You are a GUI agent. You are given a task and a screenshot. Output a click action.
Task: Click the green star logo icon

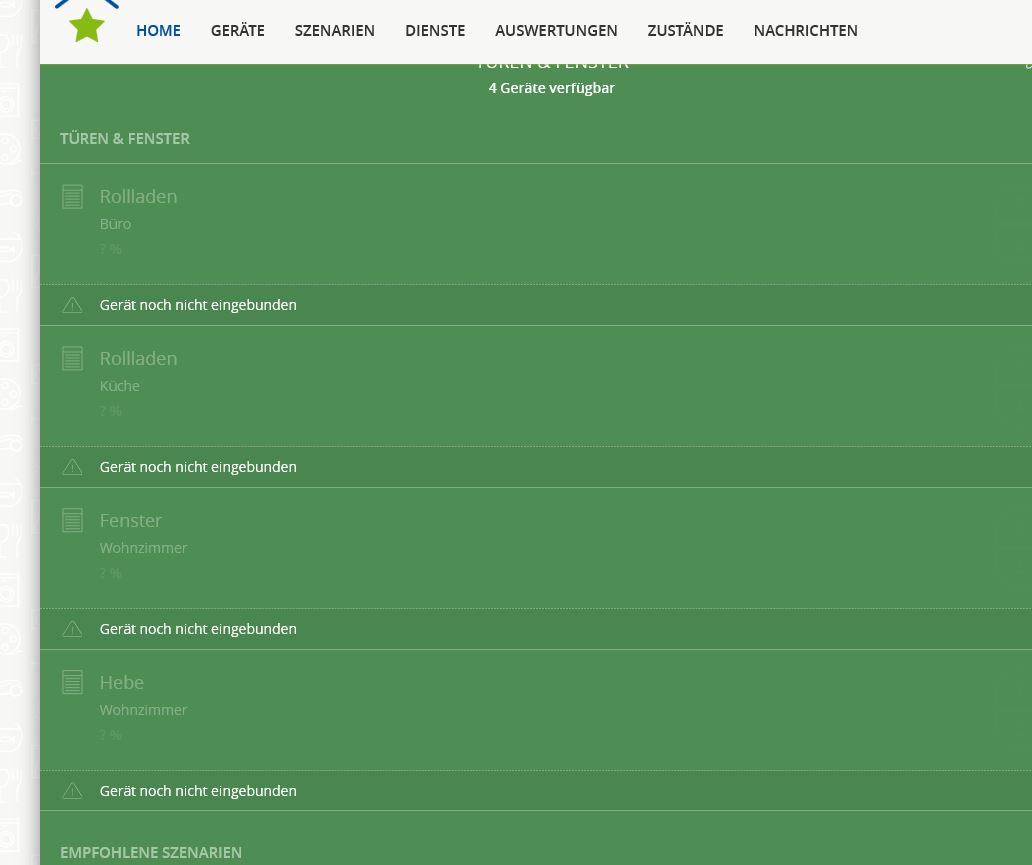87,25
